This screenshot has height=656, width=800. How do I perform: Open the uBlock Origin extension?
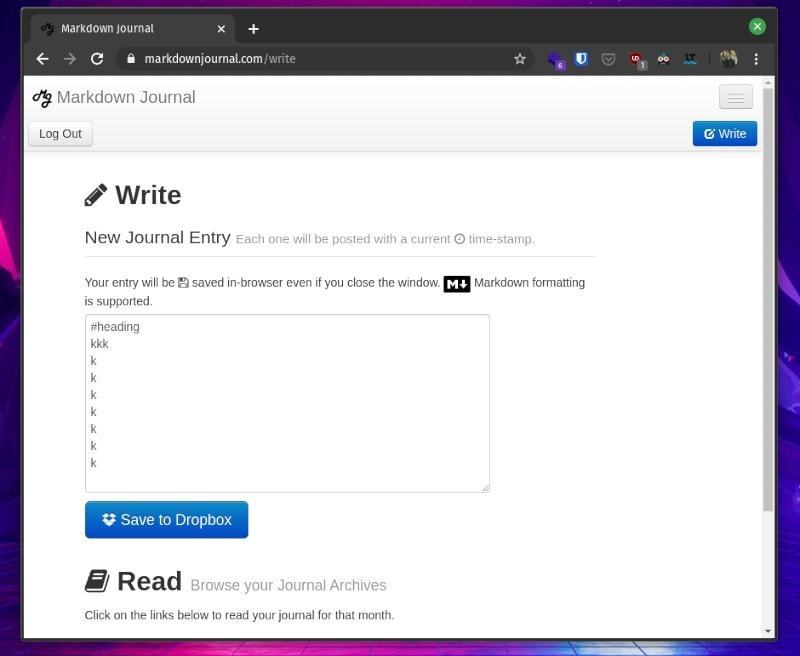[x=636, y=60]
